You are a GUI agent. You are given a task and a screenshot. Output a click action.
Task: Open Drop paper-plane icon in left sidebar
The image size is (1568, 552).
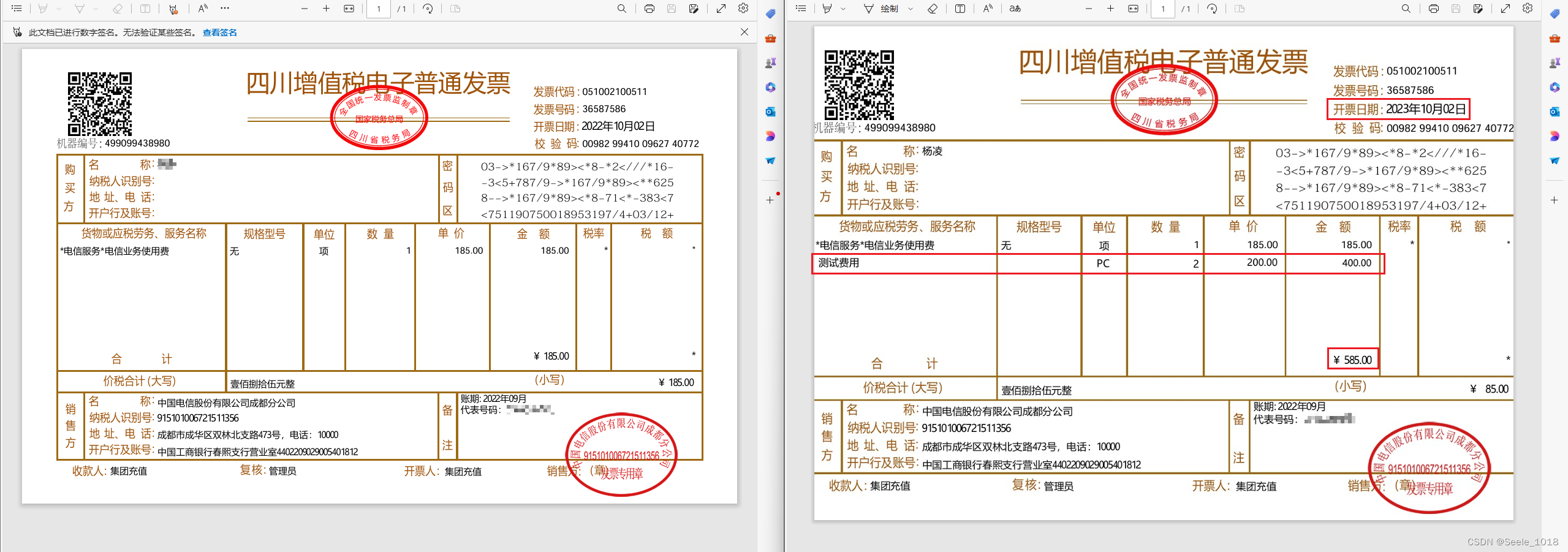click(770, 161)
